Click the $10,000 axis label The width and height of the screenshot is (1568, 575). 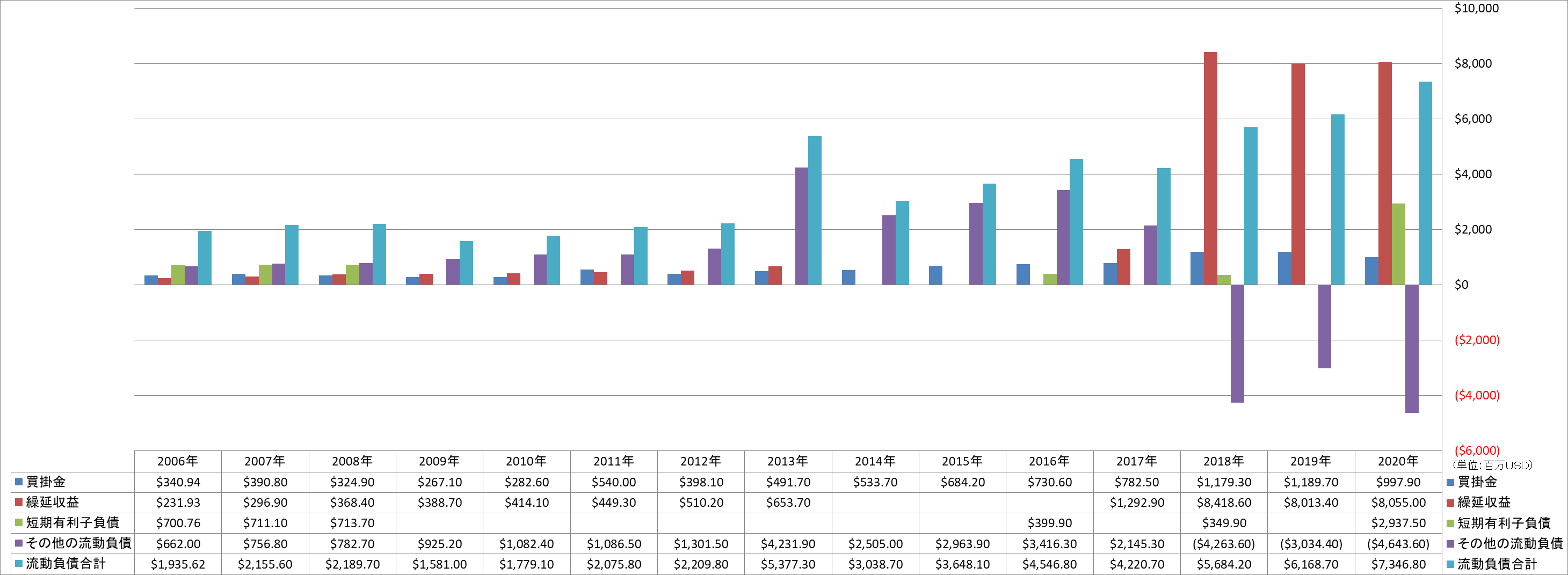coord(1476,8)
